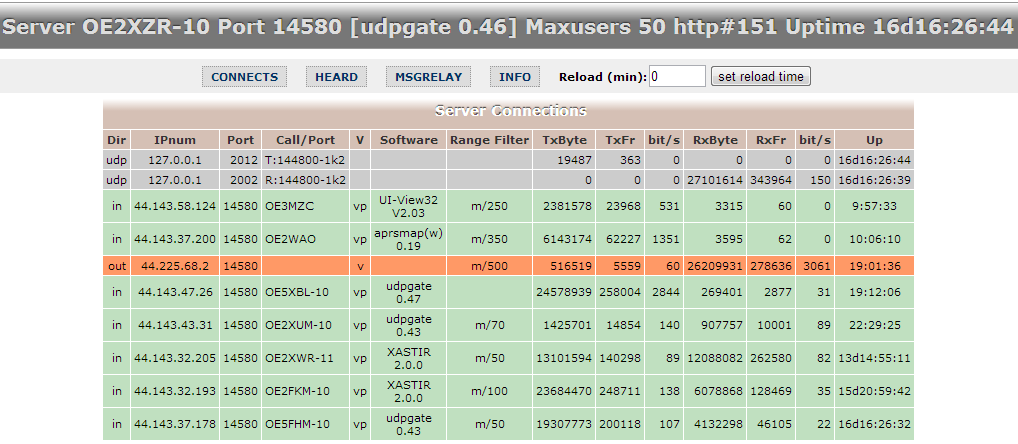Screen dimensions: 1018x444
Task: Click IP address 44.143.32.193
Action: [175, 391]
